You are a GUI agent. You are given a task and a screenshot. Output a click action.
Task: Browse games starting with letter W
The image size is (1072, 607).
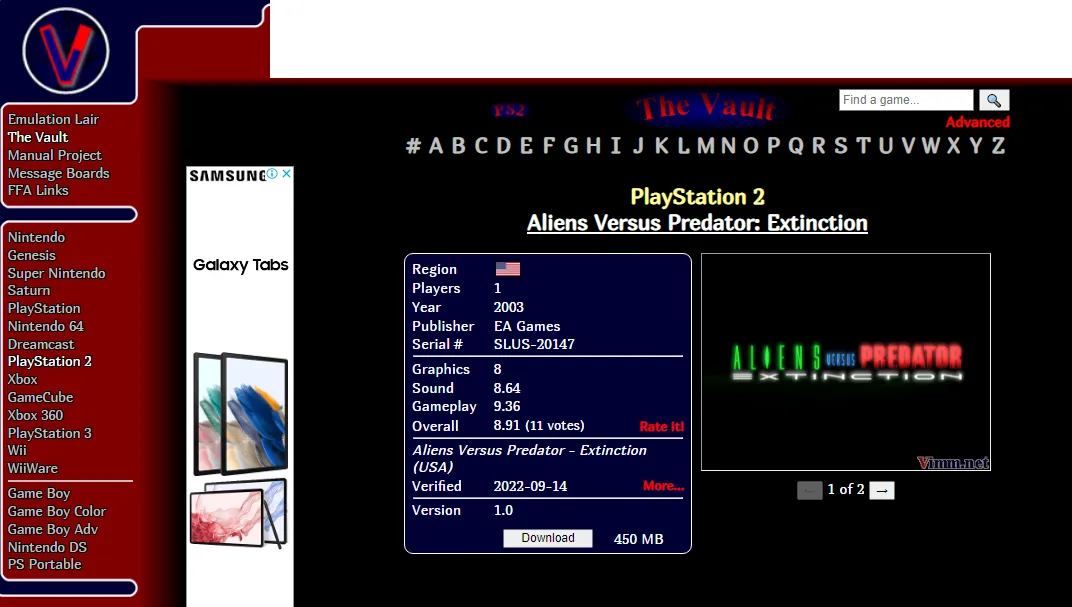click(x=930, y=146)
